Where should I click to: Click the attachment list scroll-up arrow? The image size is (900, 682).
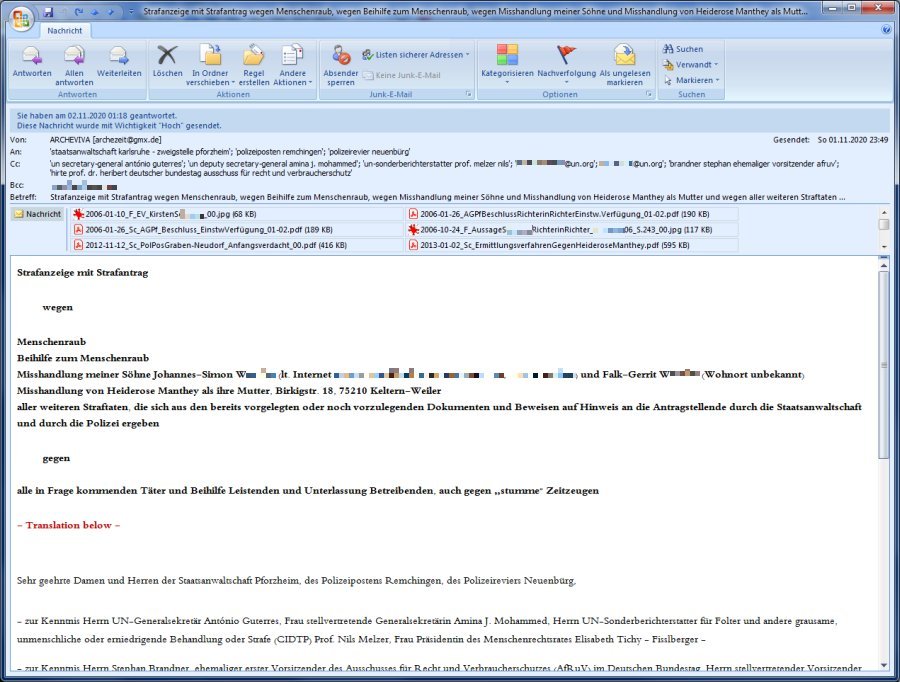(885, 213)
